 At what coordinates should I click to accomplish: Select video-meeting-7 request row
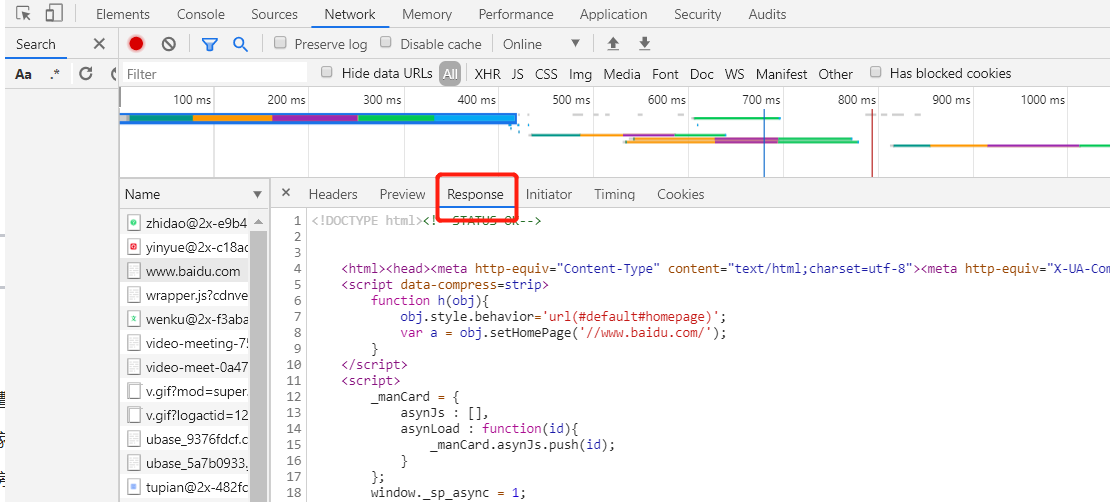tap(185, 343)
